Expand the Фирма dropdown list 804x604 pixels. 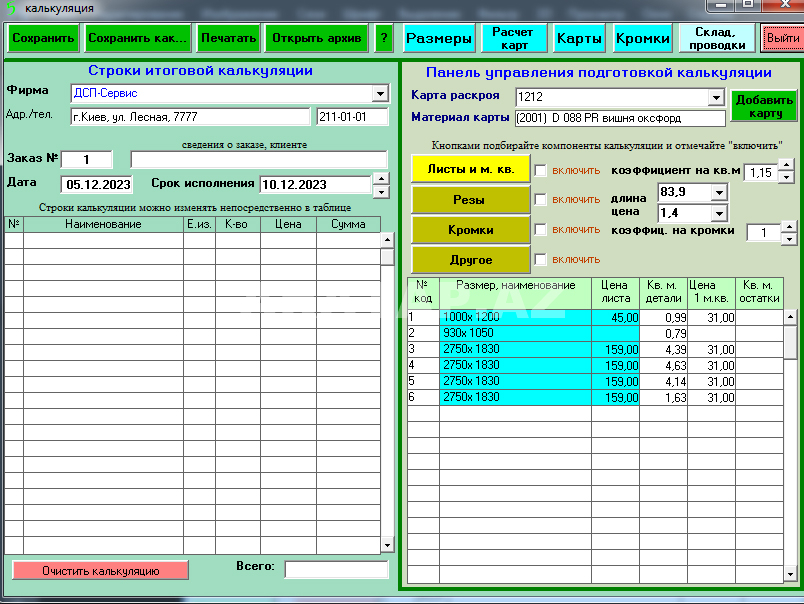[x=380, y=93]
